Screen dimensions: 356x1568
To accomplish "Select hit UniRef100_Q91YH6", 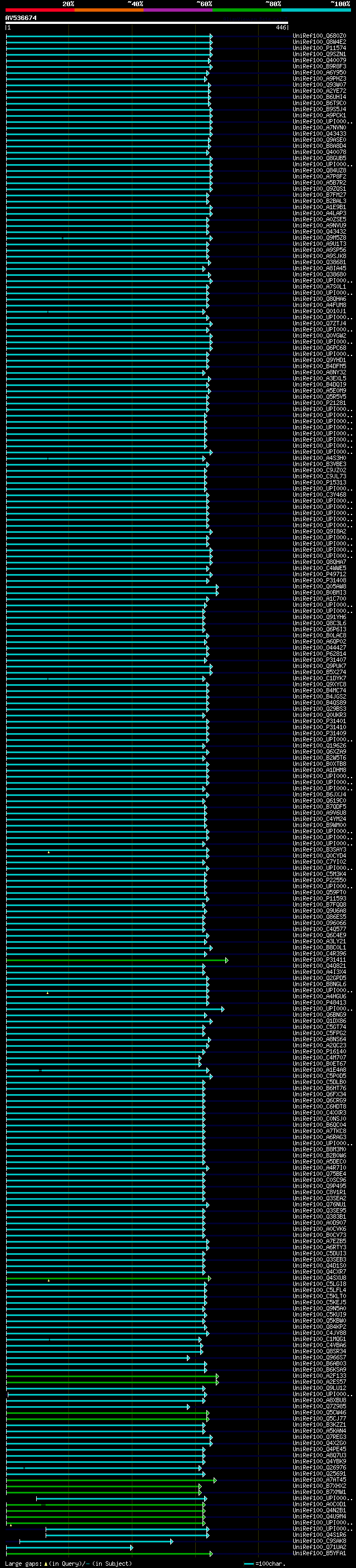I will 319,617.
